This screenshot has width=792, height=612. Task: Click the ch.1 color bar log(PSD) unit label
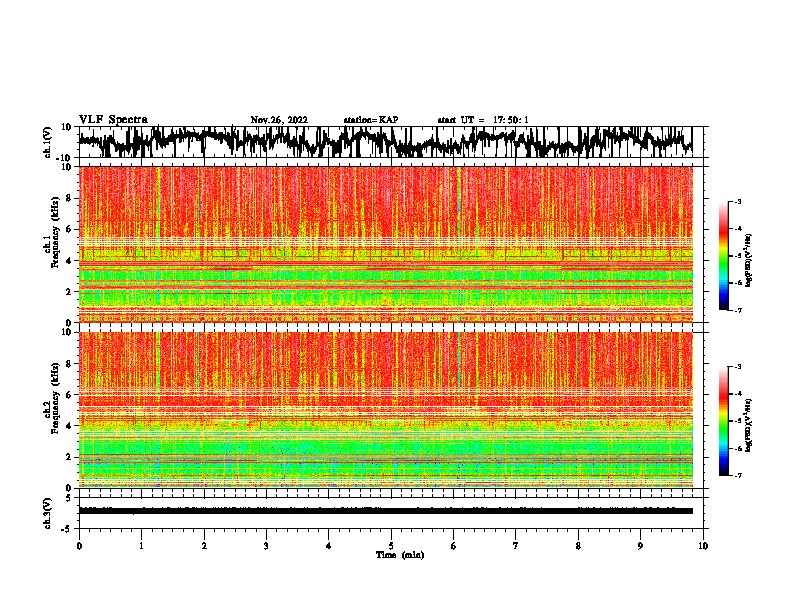749,261
